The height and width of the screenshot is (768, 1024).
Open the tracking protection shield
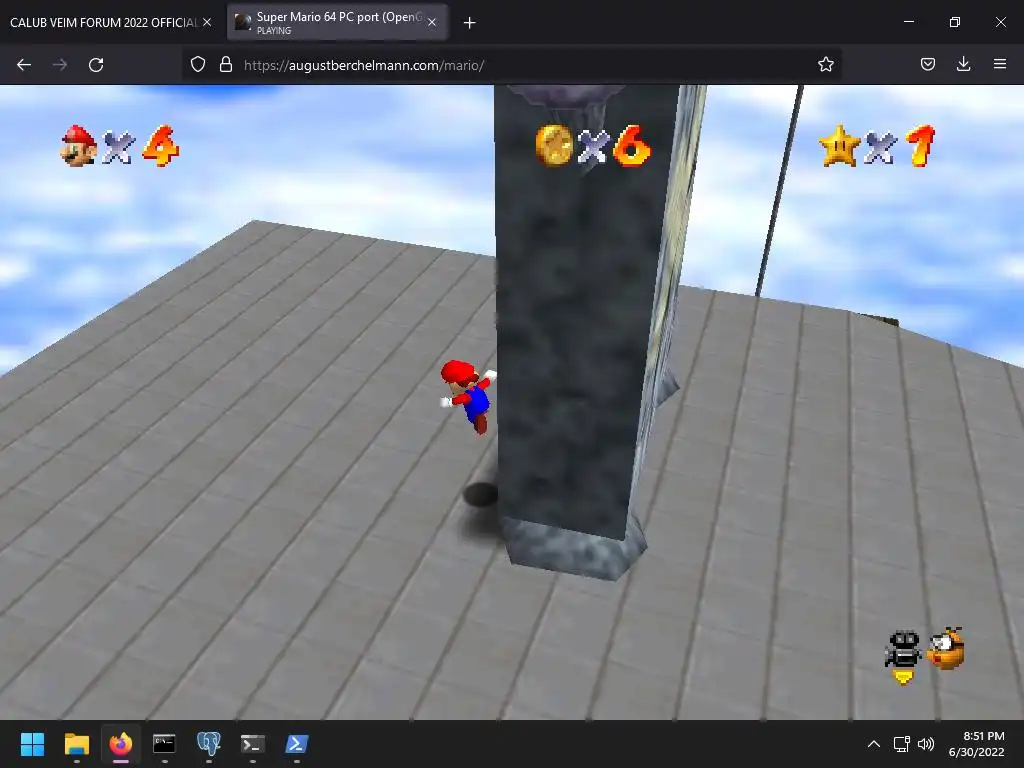click(x=198, y=64)
